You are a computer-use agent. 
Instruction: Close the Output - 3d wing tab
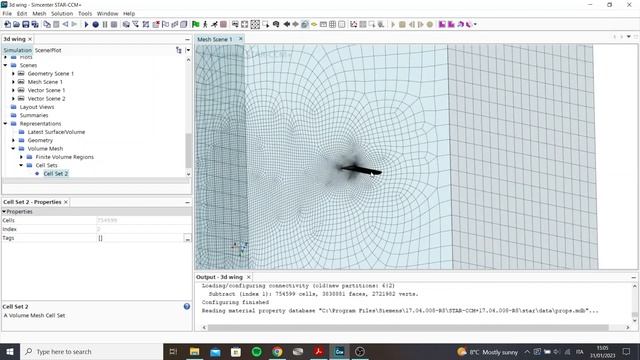click(249, 277)
